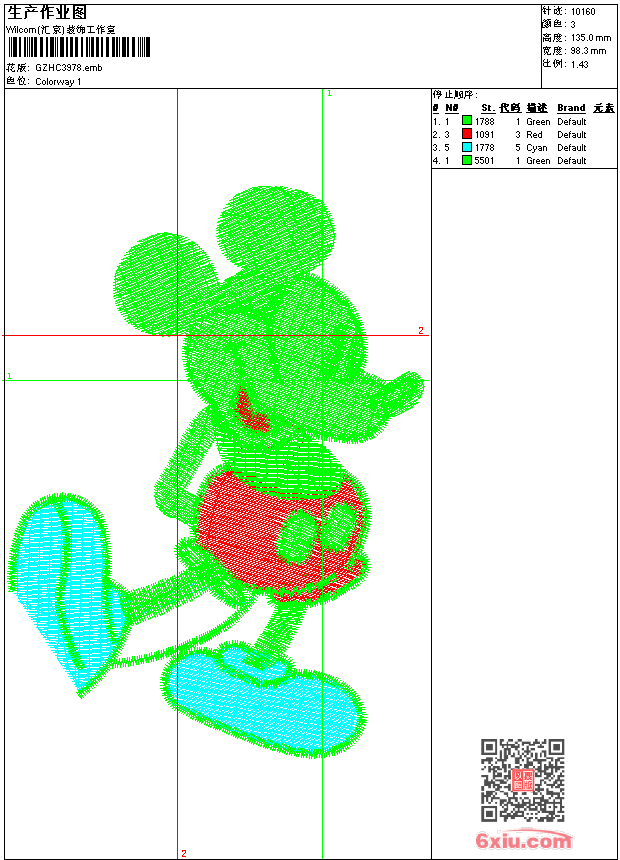620x860 pixels.
Task: Click "Green" in the 5501 row
Action: click(x=538, y=161)
